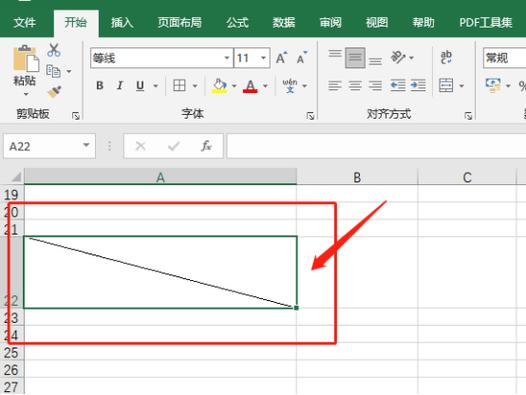
Task: Click the Paste clipboard icon
Action: pyautogui.click(x=26, y=58)
